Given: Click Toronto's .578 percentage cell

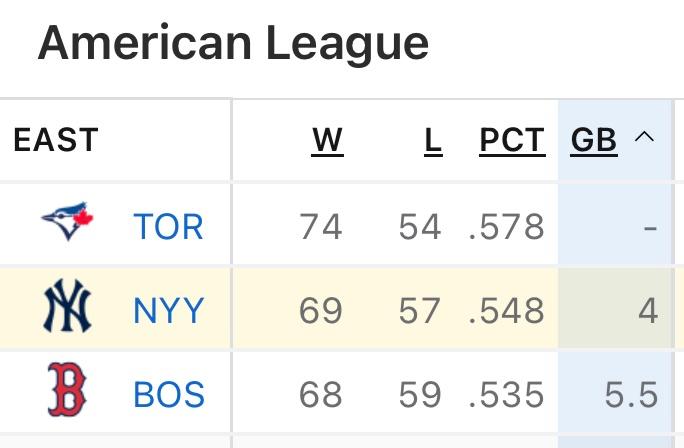Looking at the screenshot, I should point(507,227).
